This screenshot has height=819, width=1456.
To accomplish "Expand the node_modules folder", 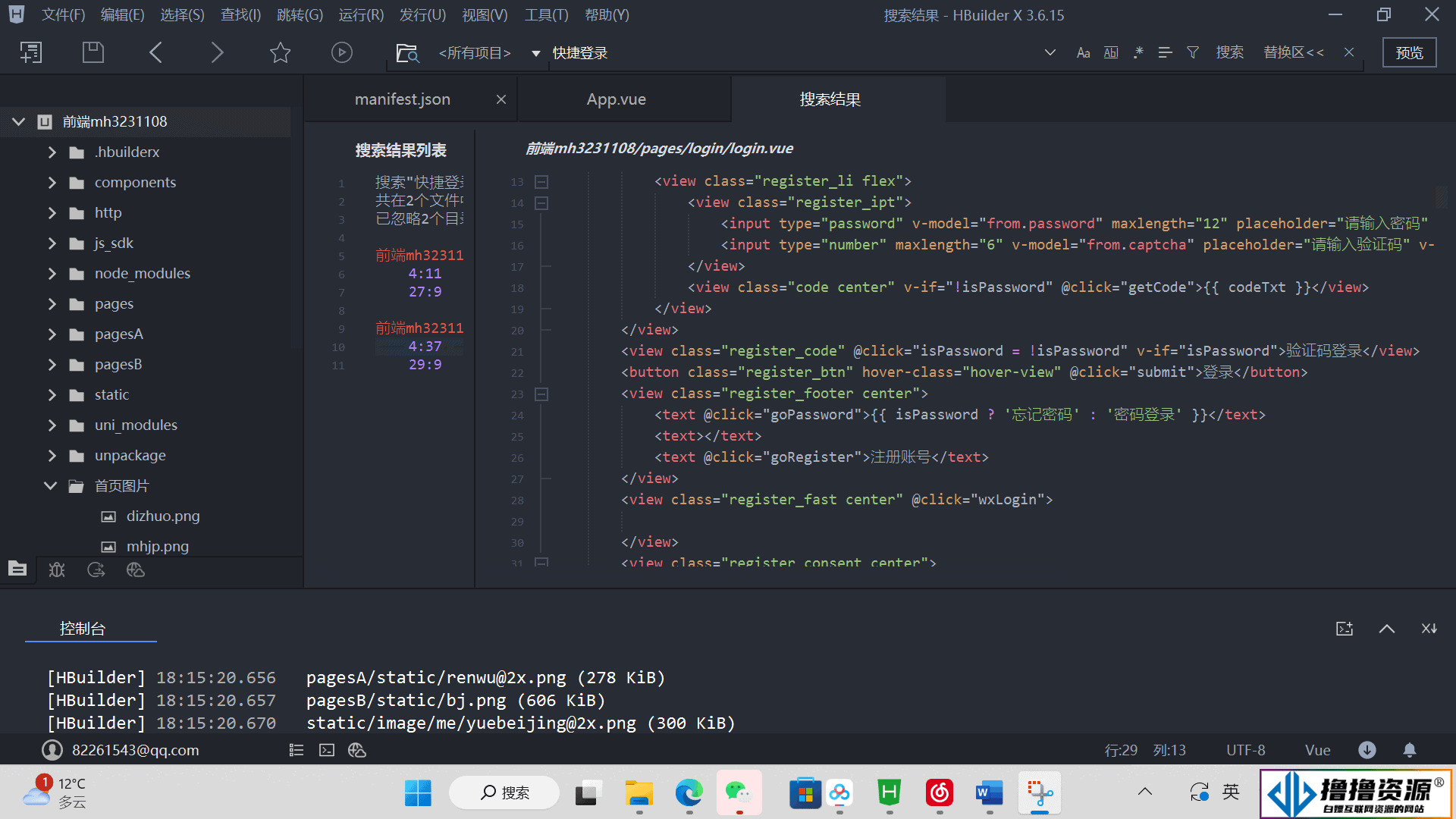I will point(52,273).
